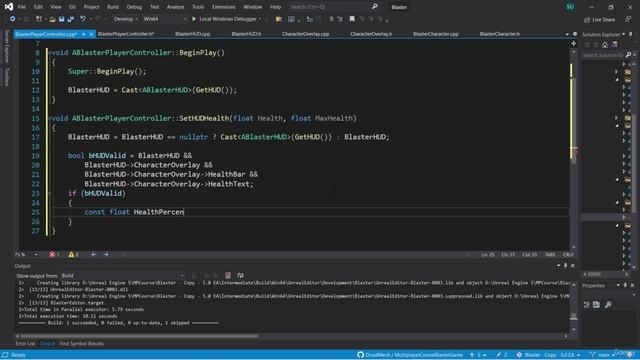The height and width of the screenshot is (360, 640).
Task: Navigate to previous issue arrow
Action: tap(93, 254)
